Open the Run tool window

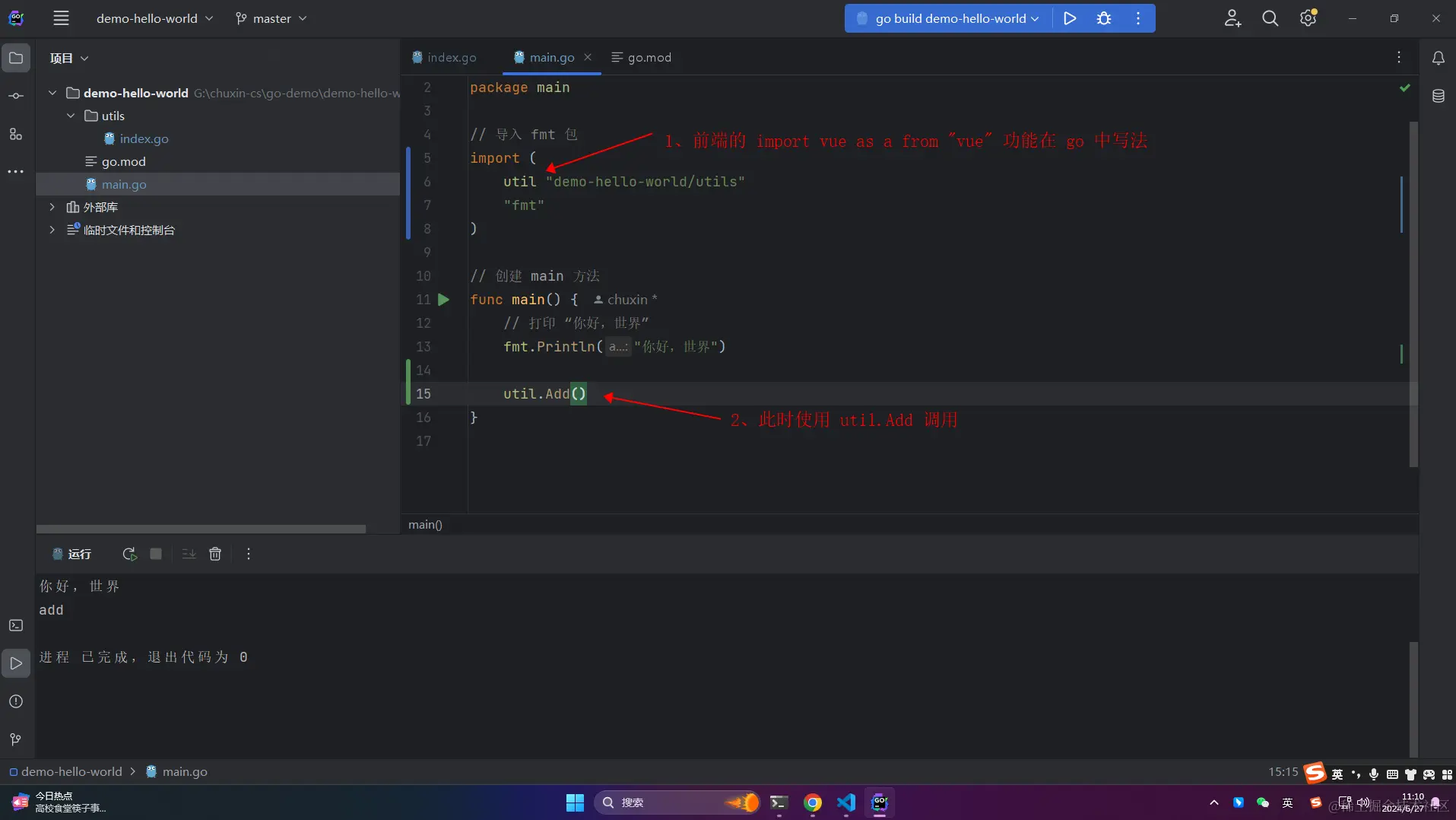tap(16, 663)
